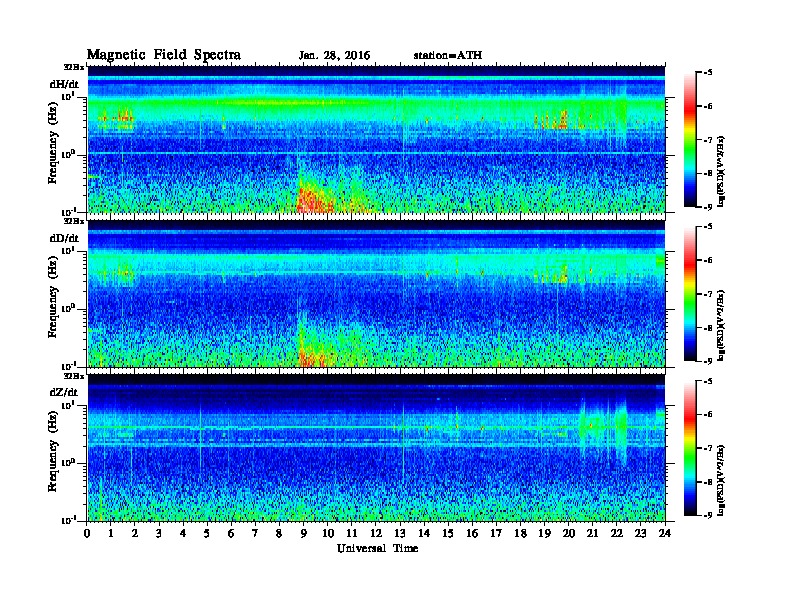The image size is (792, 612).
Task: Click hour 23 on the time axis
Action: (x=641, y=534)
